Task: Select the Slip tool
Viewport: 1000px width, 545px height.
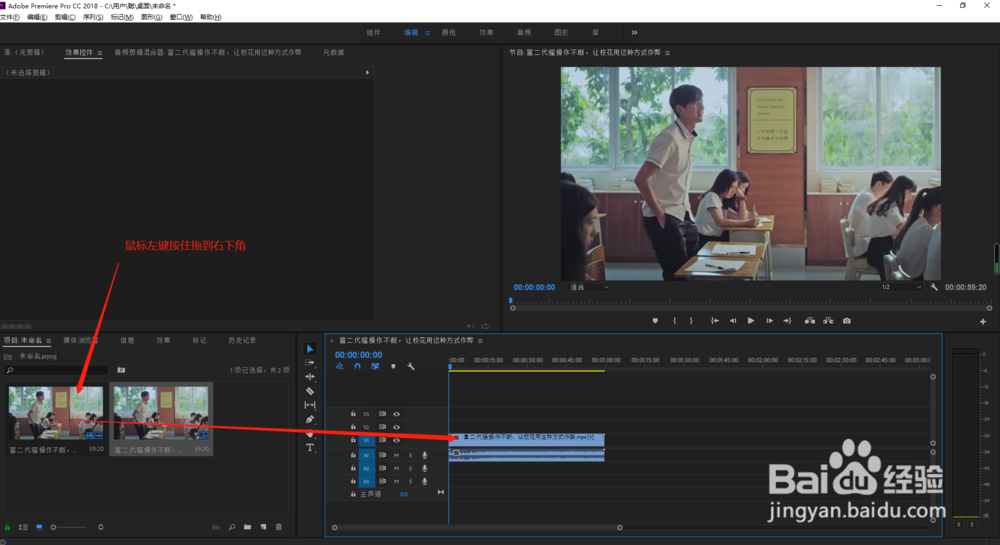Action: pos(310,405)
